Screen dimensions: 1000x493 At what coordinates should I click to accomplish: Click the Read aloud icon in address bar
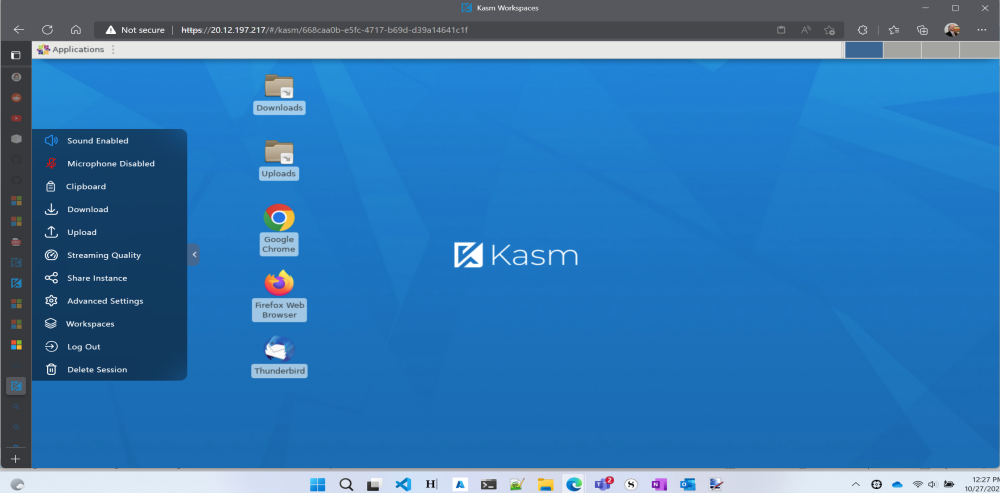[x=805, y=30]
